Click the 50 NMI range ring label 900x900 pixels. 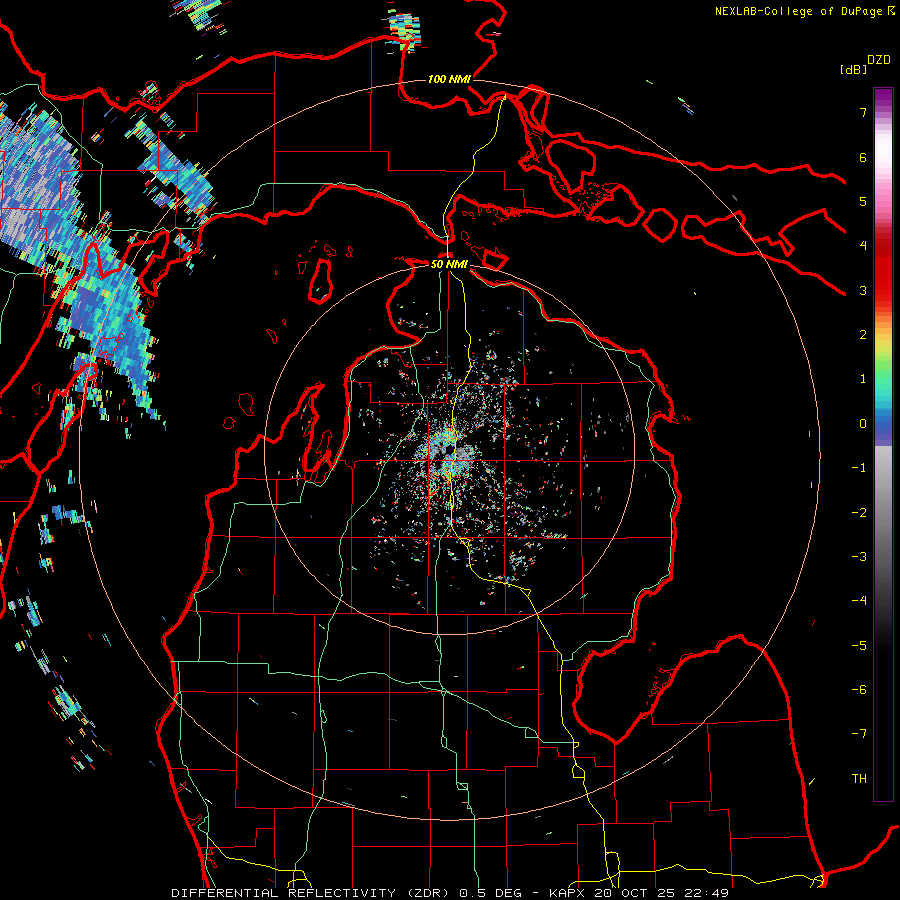(x=449, y=264)
